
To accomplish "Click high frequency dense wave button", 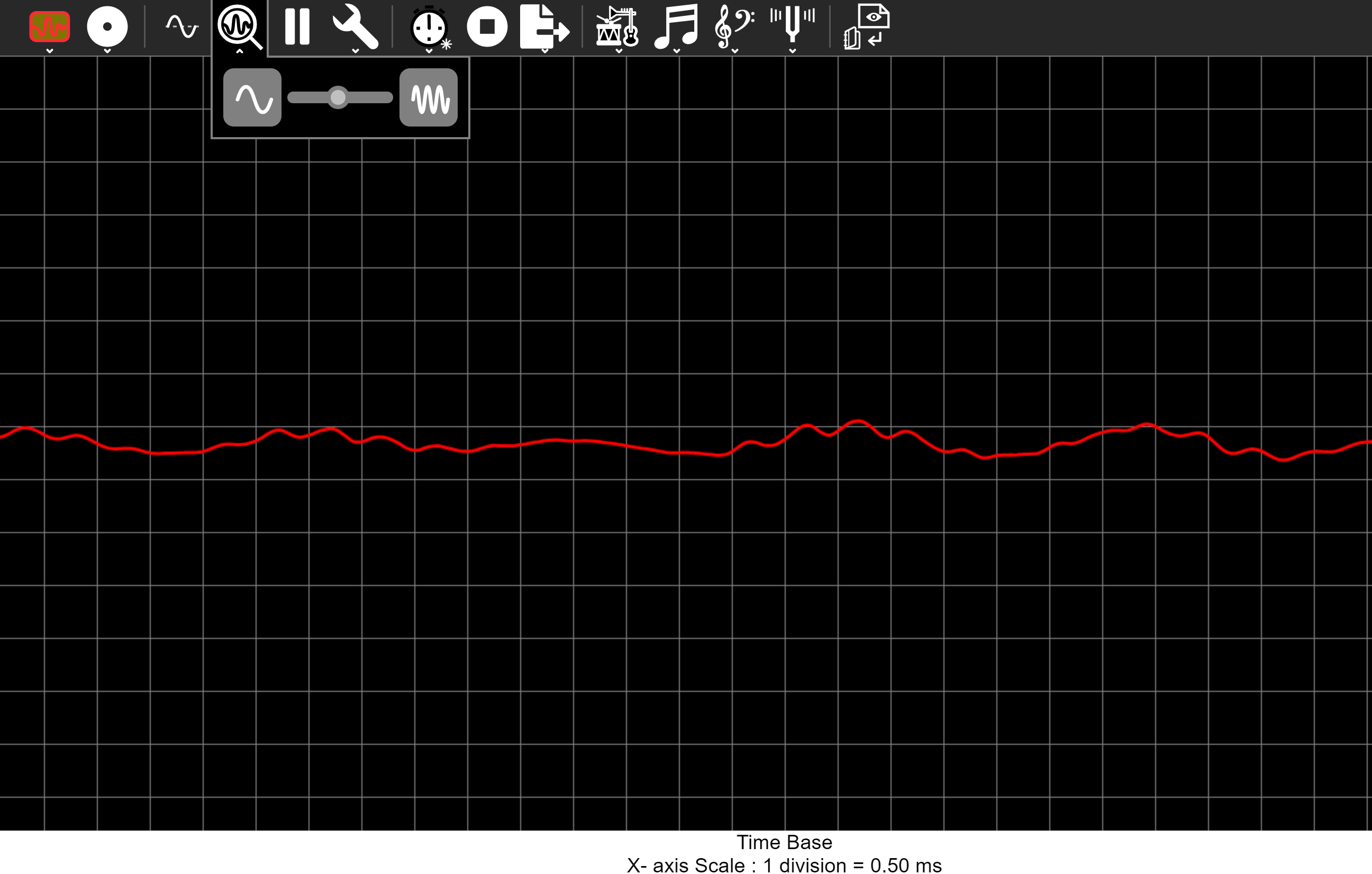I will click(429, 97).
